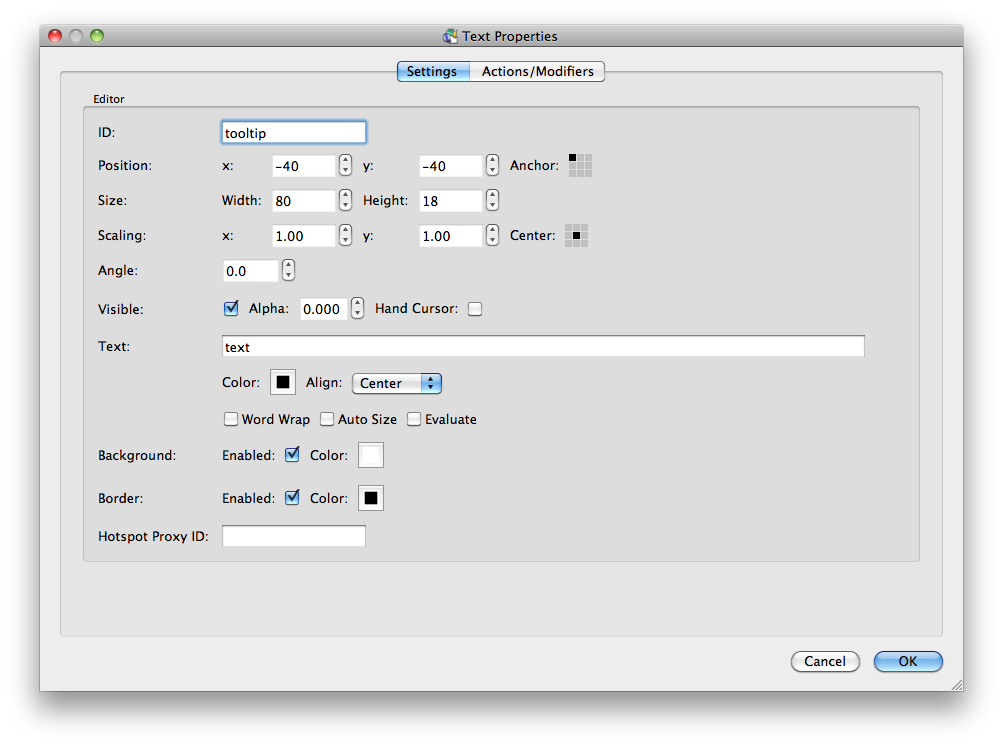1003x746 pixels.
Task: Click the Position x stepper arrows
Action: click(345, 166)
